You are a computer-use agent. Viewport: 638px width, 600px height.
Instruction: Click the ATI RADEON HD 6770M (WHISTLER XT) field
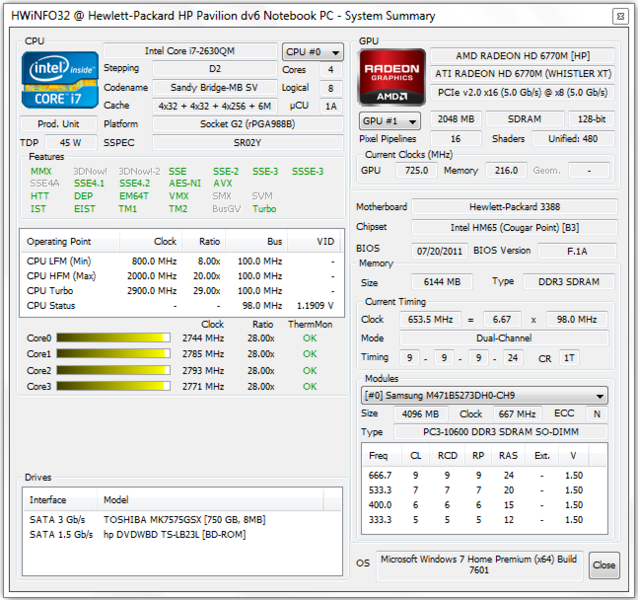pyautogui.click(x=522, y=74)
